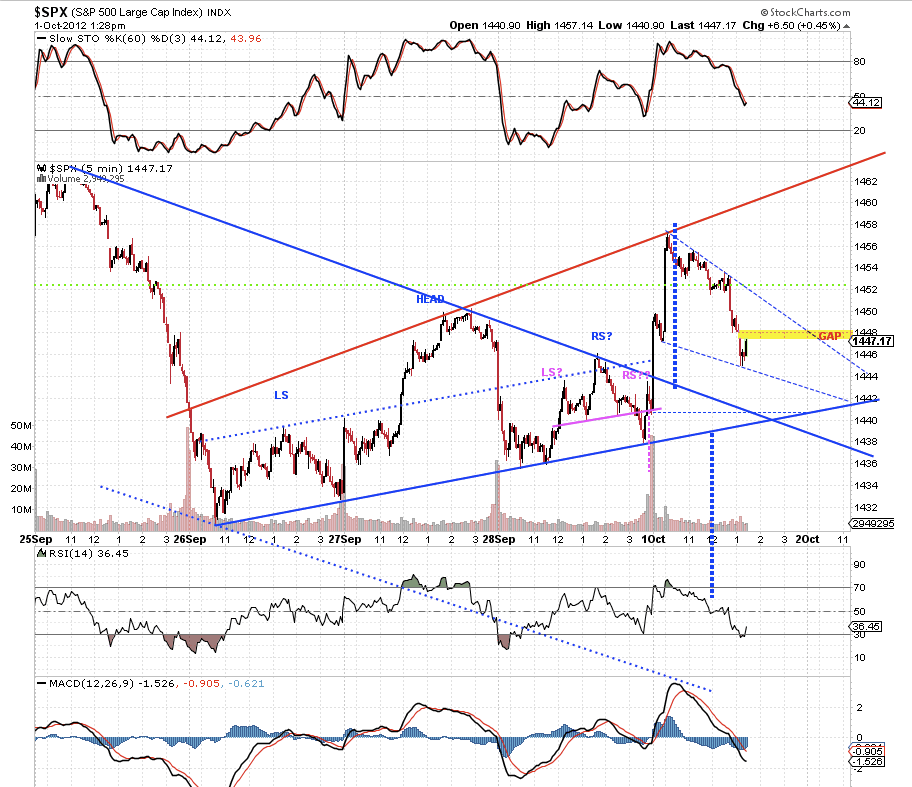Click the small icon before RSI(14)
The width and height of the screenshot is (912, 787).
click(x=42, y=553)
